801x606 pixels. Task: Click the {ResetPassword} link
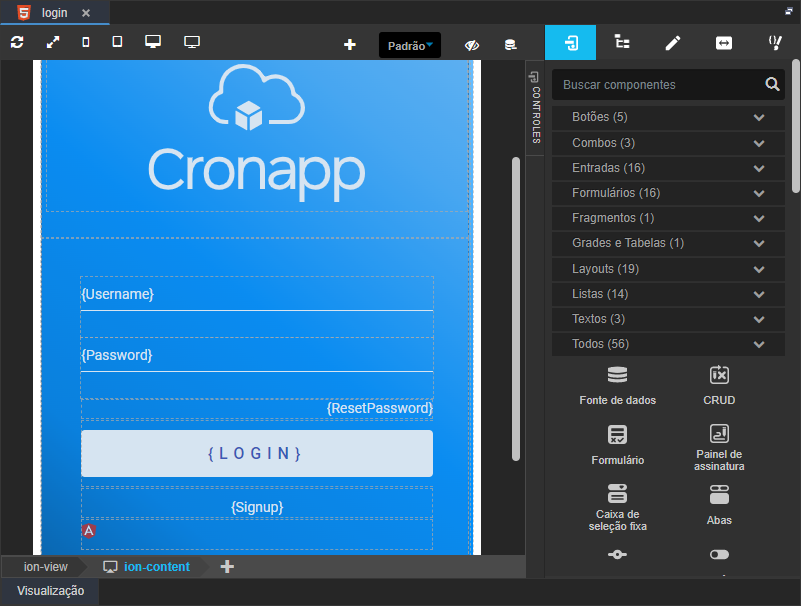380,408
